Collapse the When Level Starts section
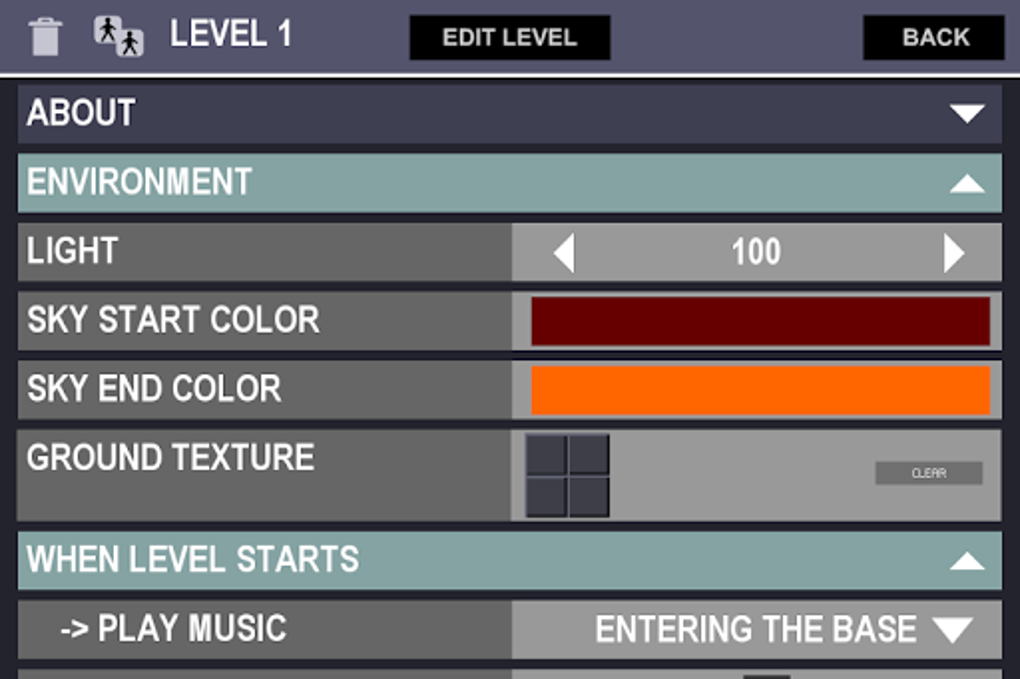 point(967,560)
